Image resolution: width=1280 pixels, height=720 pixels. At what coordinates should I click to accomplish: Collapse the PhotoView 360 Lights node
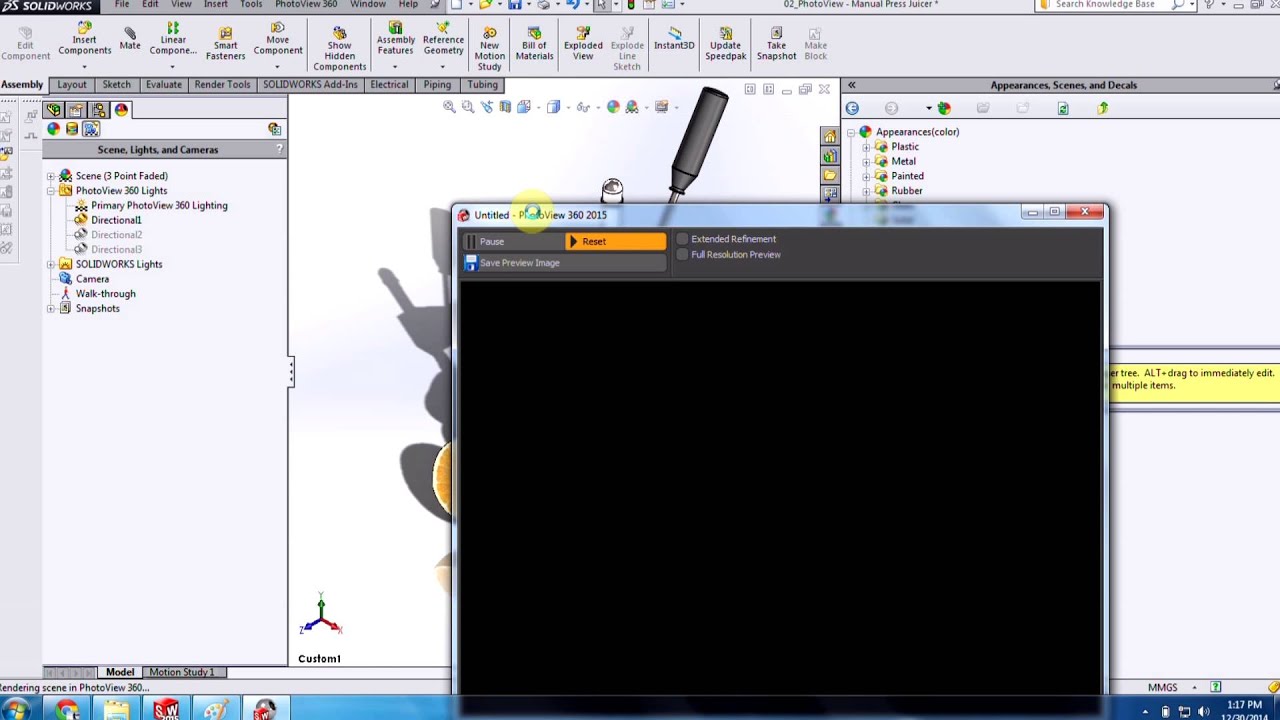pyautogui.click(x=51, y=191)
